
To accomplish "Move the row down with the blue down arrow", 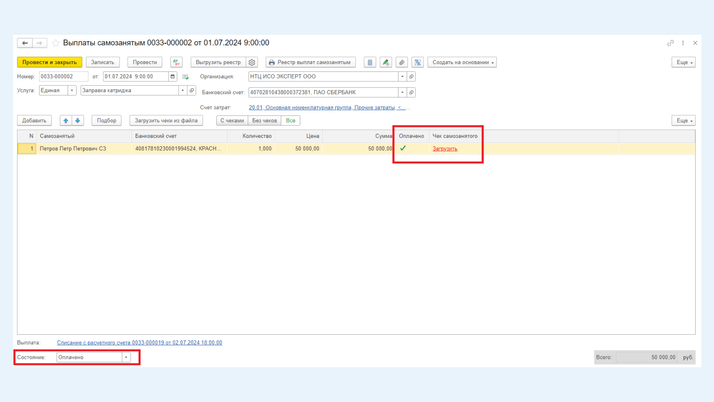I will tap(78, 120).
